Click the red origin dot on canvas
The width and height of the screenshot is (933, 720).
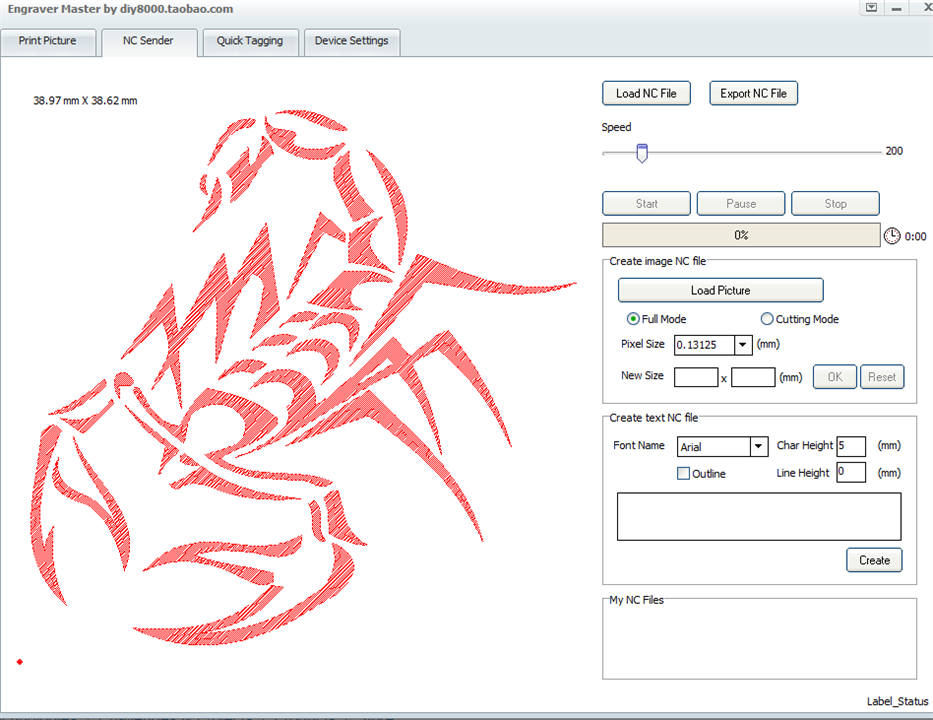pyautogui.click(x=19, y=662)
